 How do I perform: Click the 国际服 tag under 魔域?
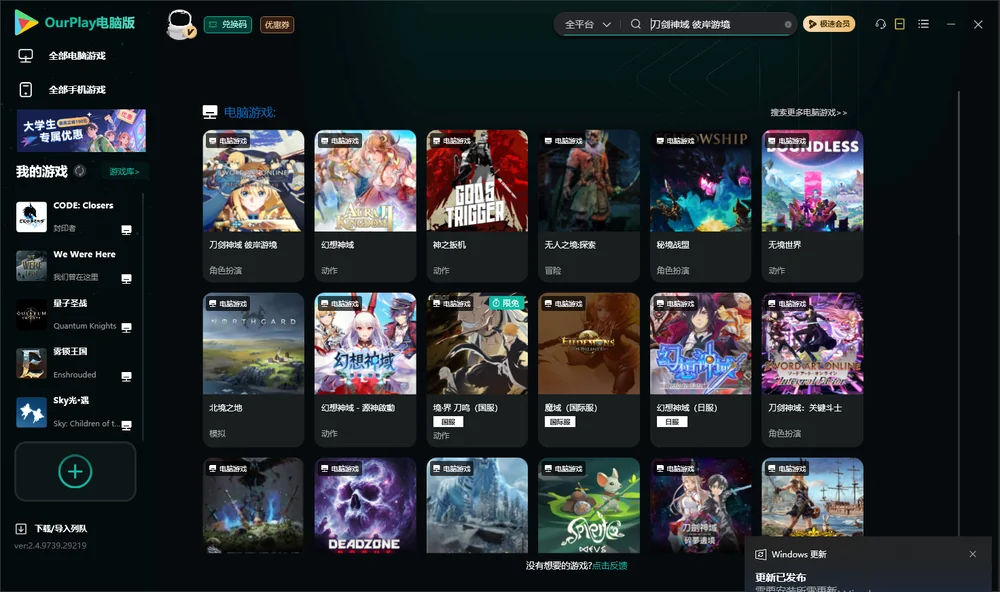(560, 422)
